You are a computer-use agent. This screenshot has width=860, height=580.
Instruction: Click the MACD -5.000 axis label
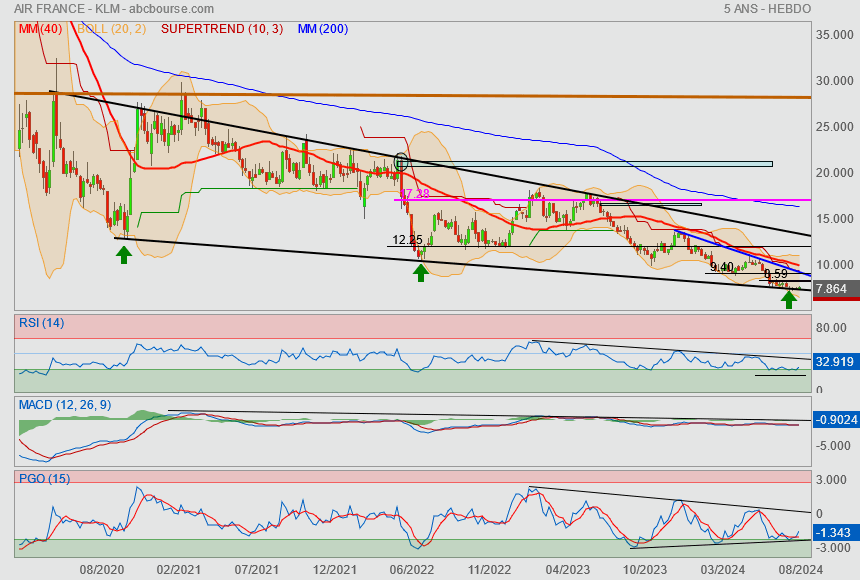(833, 446)
